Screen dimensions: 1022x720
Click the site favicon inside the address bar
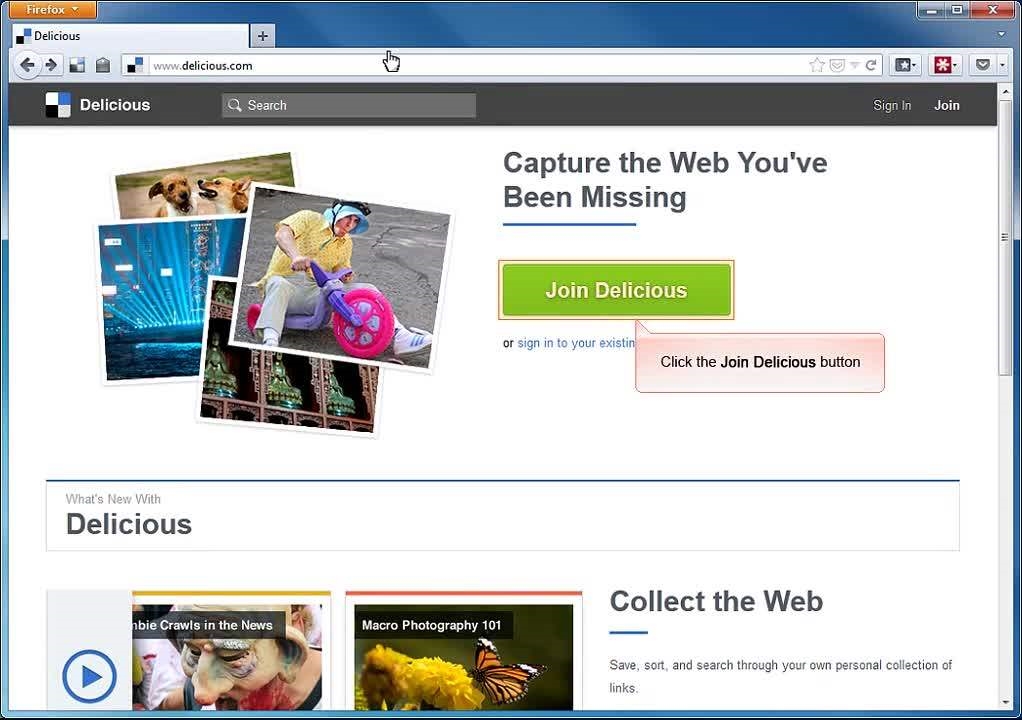pyautogui.click(x=135, y=65)
